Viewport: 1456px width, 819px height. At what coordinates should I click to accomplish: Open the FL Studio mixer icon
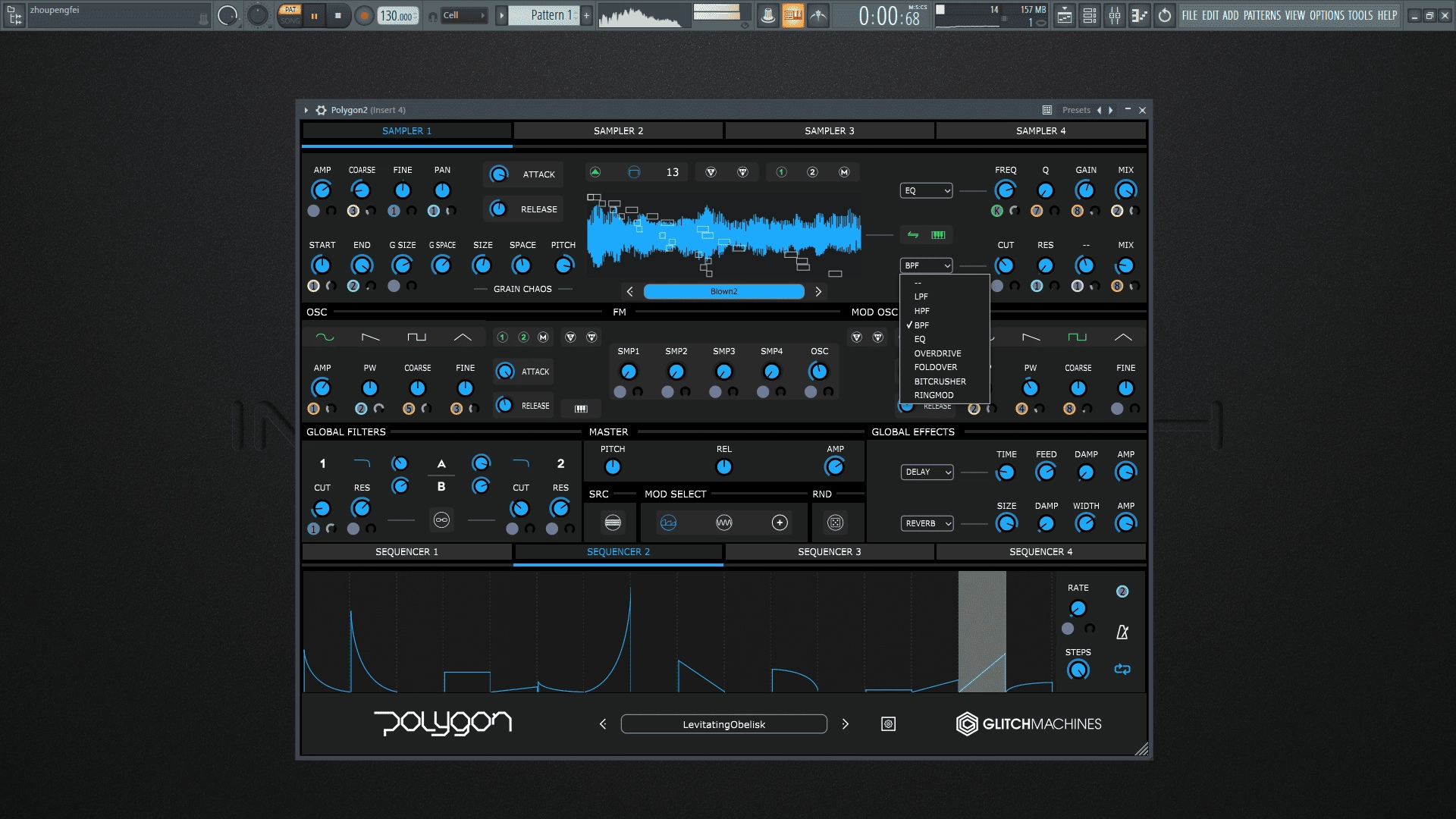1115,15
